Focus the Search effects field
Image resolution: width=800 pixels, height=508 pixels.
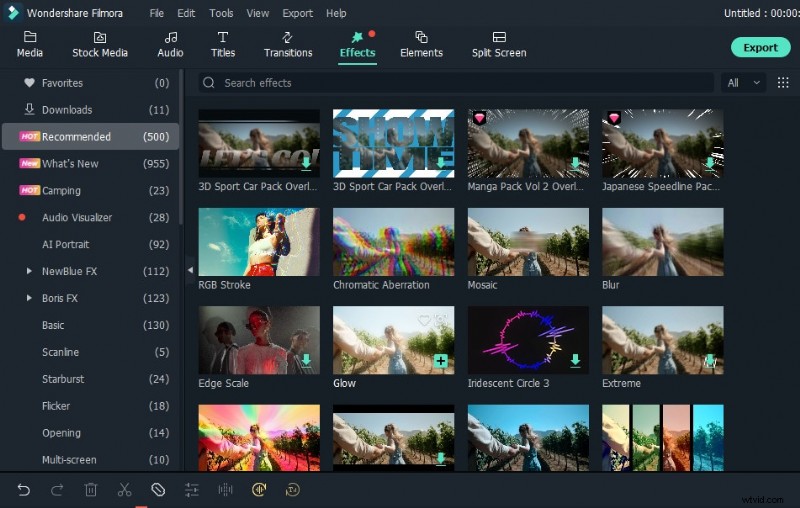tap(456, 83)
